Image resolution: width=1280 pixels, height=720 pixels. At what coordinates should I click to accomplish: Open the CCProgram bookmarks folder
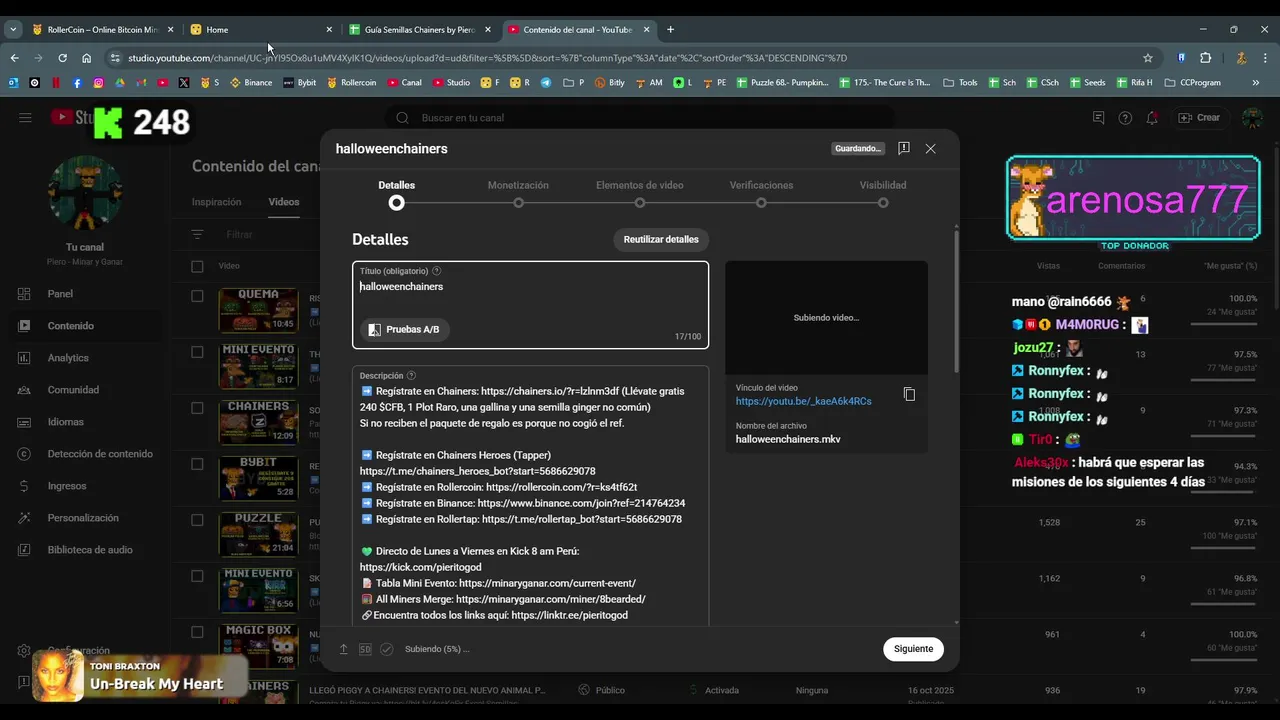(1192, 82)
